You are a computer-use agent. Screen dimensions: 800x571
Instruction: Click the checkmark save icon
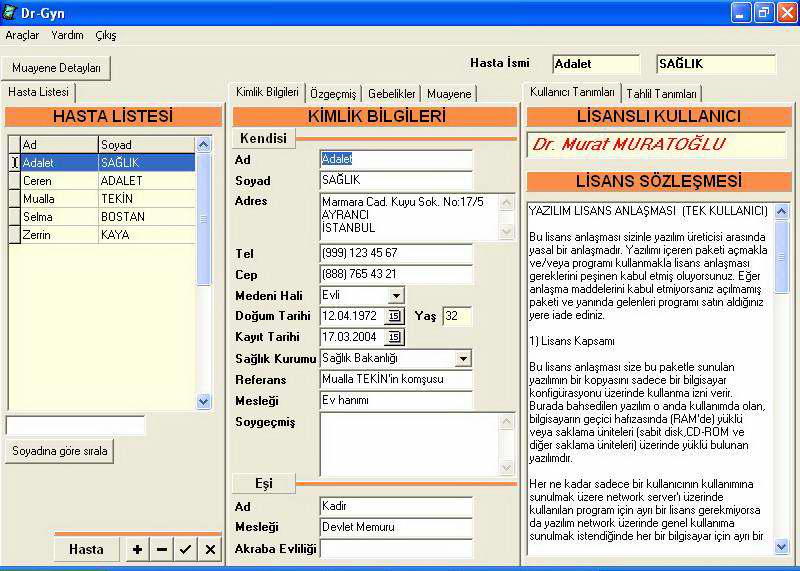[185, 549]
